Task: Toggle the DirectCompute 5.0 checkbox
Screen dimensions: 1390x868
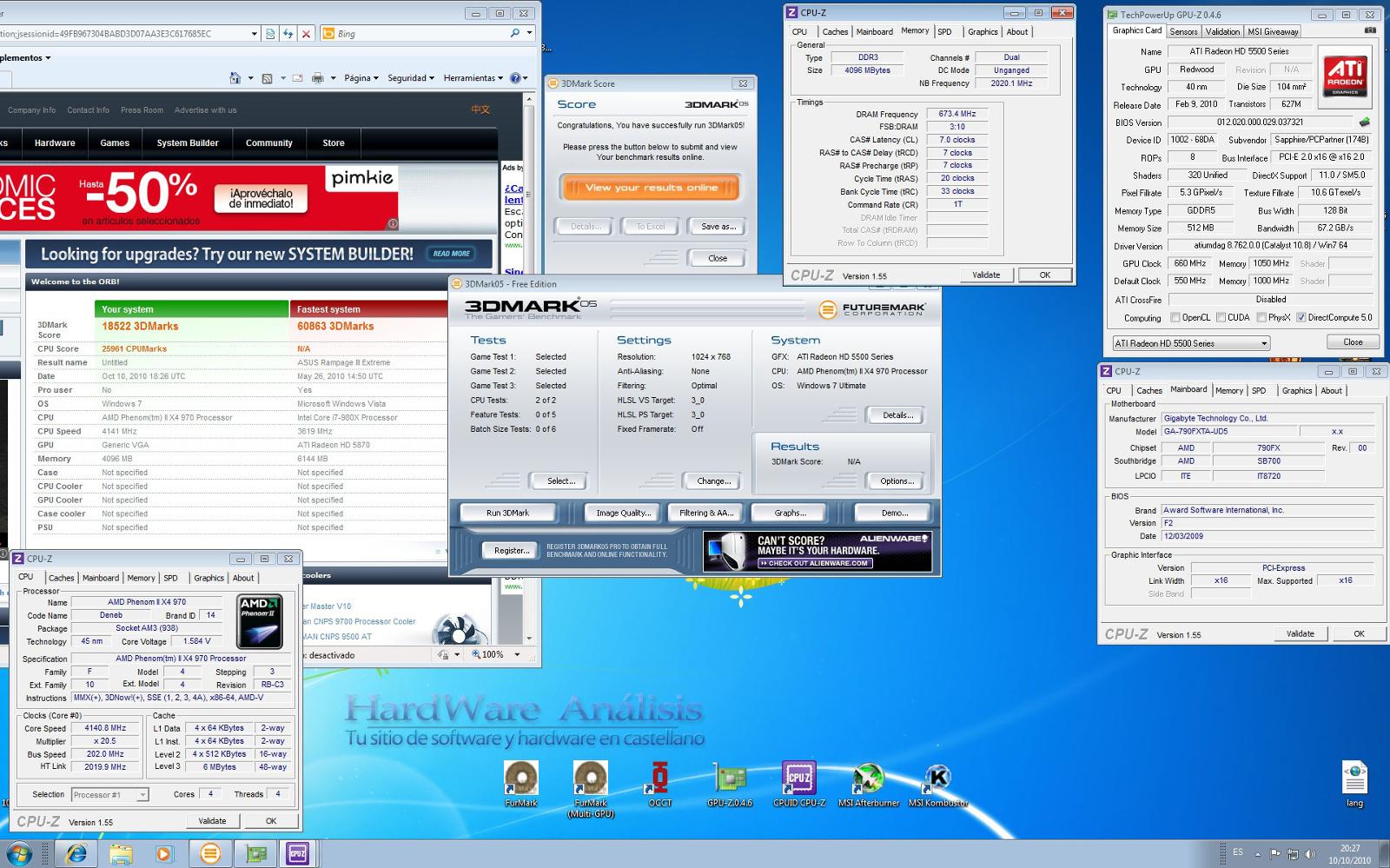Action: [1301, 317]
